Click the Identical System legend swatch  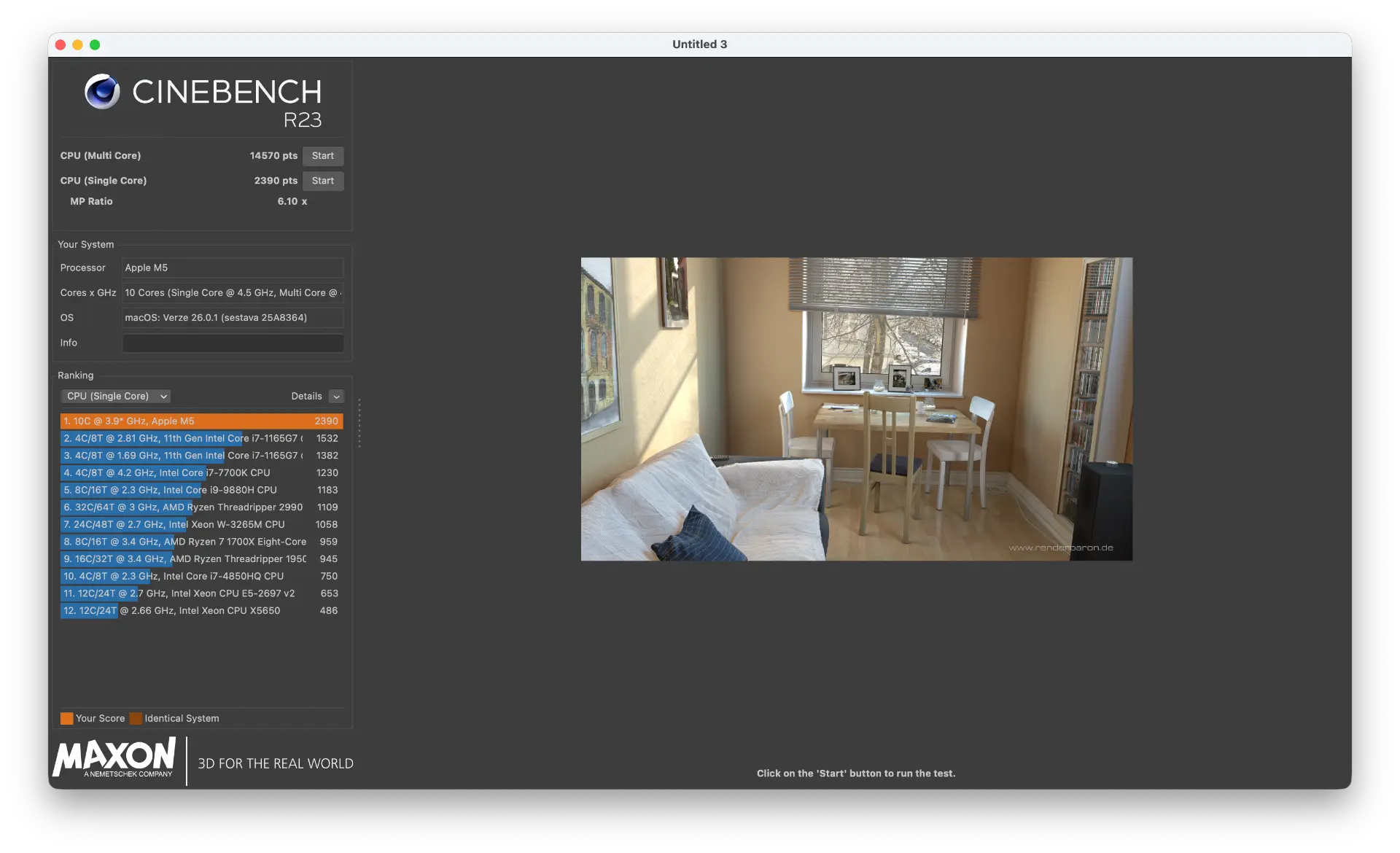pyautogui.click(x=136, y=718)
